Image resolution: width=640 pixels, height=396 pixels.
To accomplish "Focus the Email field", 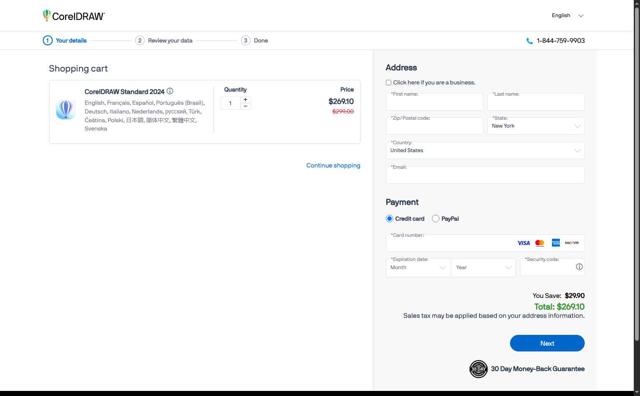I will 485,174.
